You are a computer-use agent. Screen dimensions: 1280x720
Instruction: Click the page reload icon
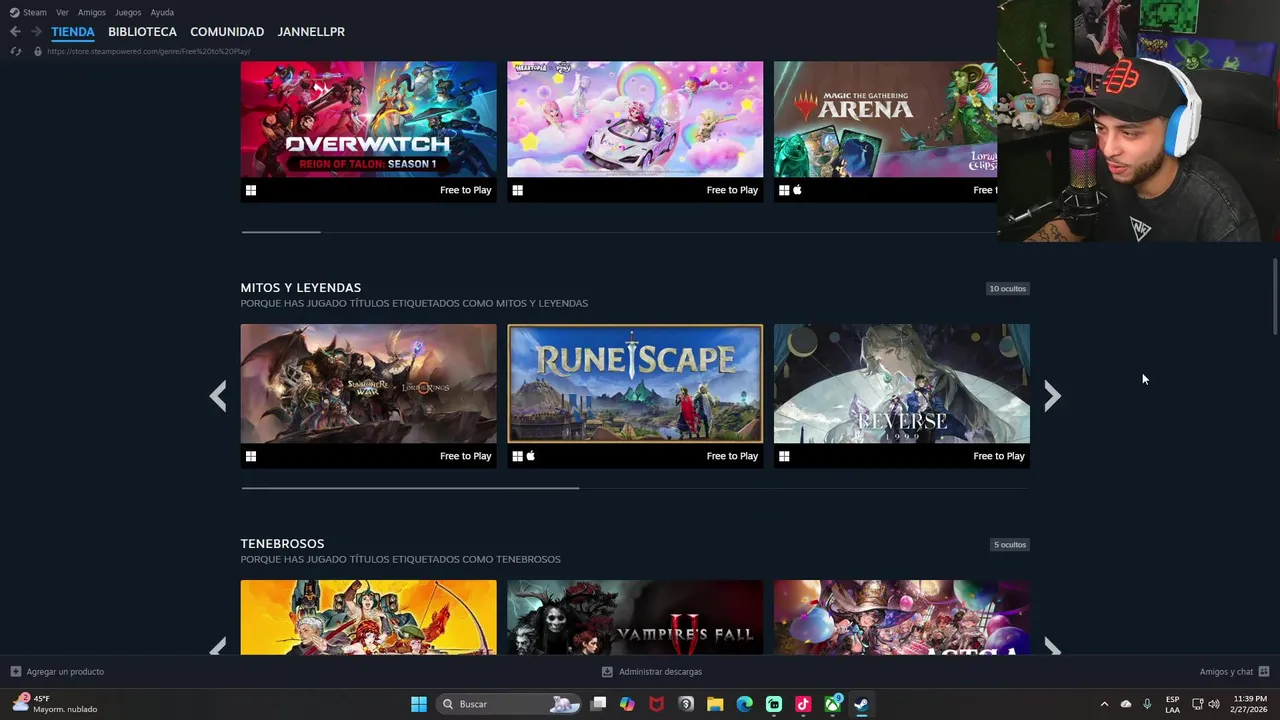pos(16,51)
